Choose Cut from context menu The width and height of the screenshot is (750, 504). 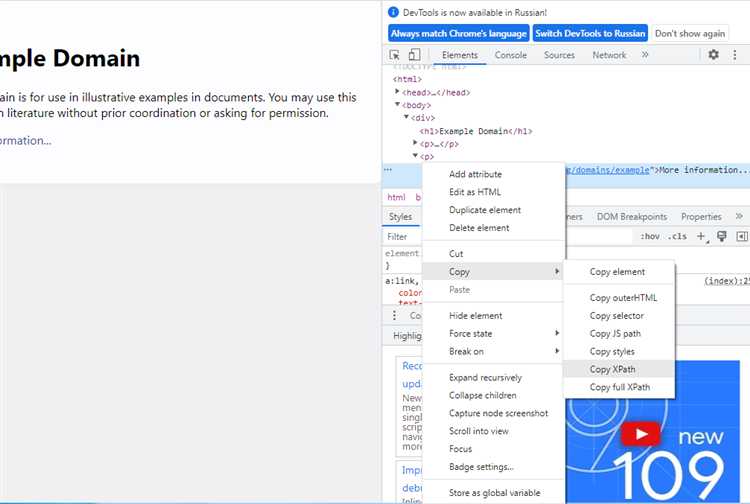(x=493, y=254)
